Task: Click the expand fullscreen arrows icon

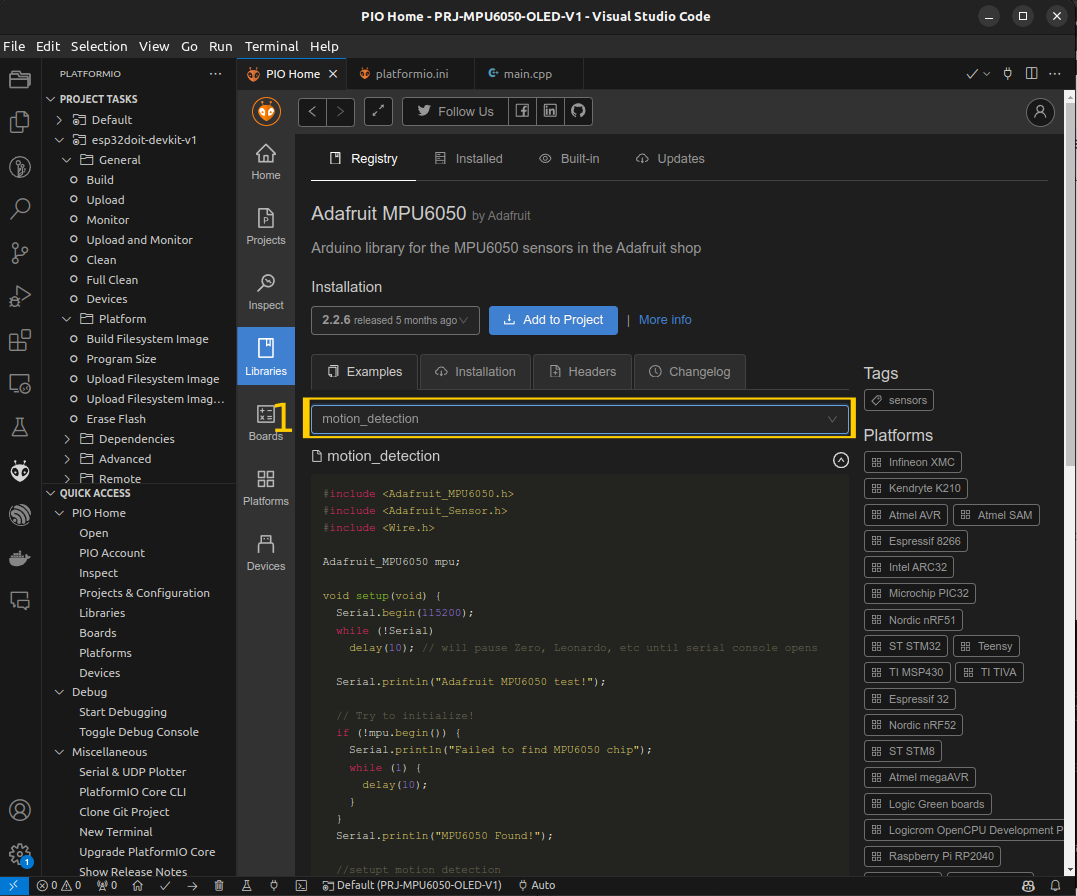Action: [378, 111]
